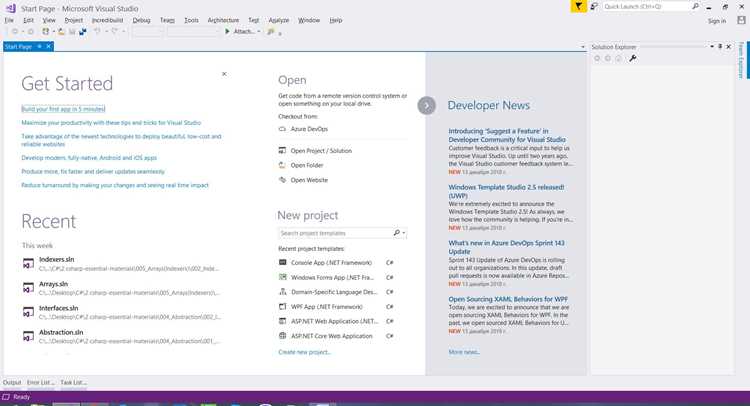
Task: Dismiss the Get Started section
Action: point(224,74)
